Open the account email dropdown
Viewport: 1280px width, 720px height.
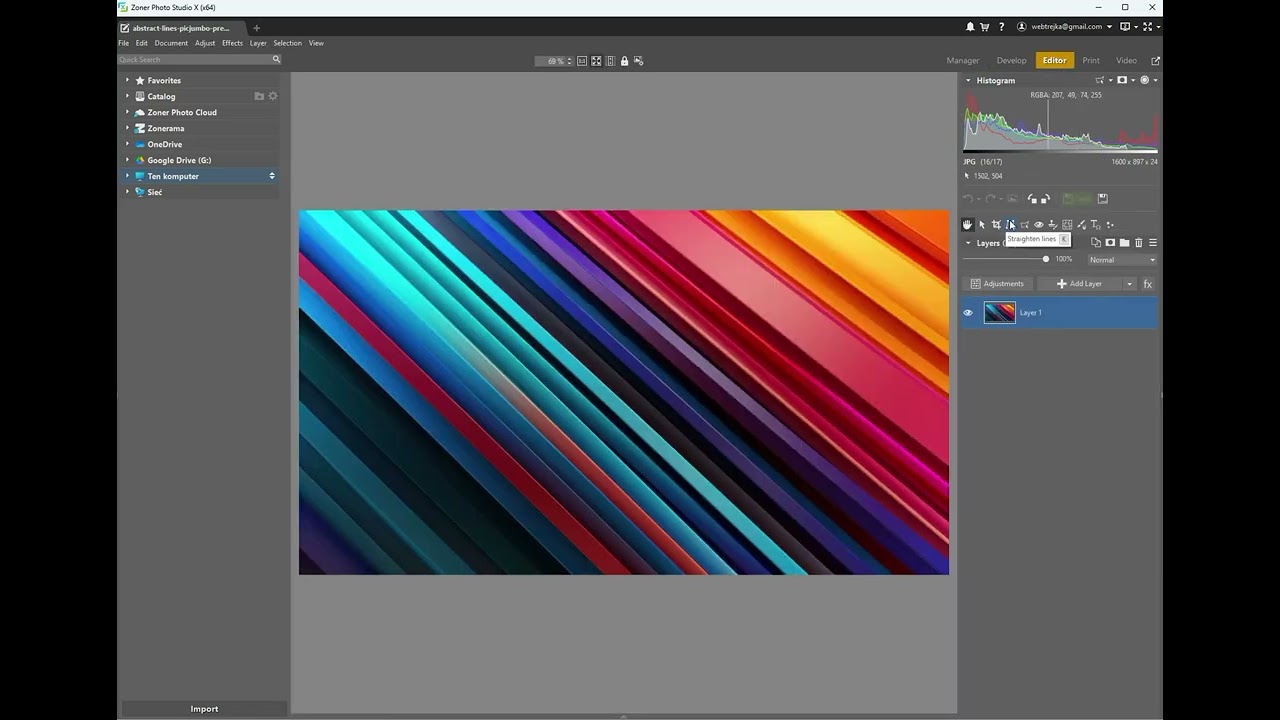1109,27
